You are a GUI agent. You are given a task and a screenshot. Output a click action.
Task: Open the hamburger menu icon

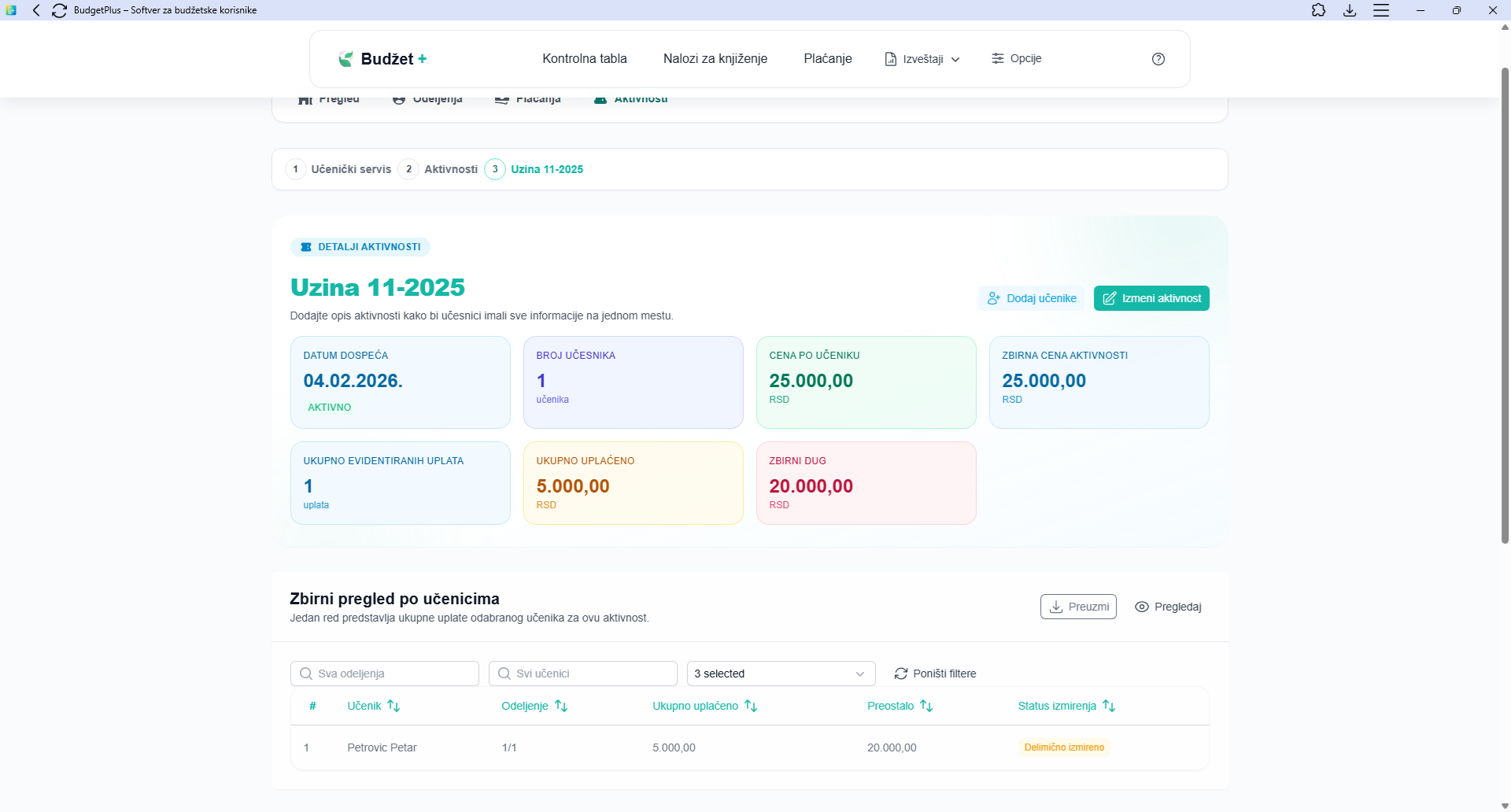(1381, 10)
